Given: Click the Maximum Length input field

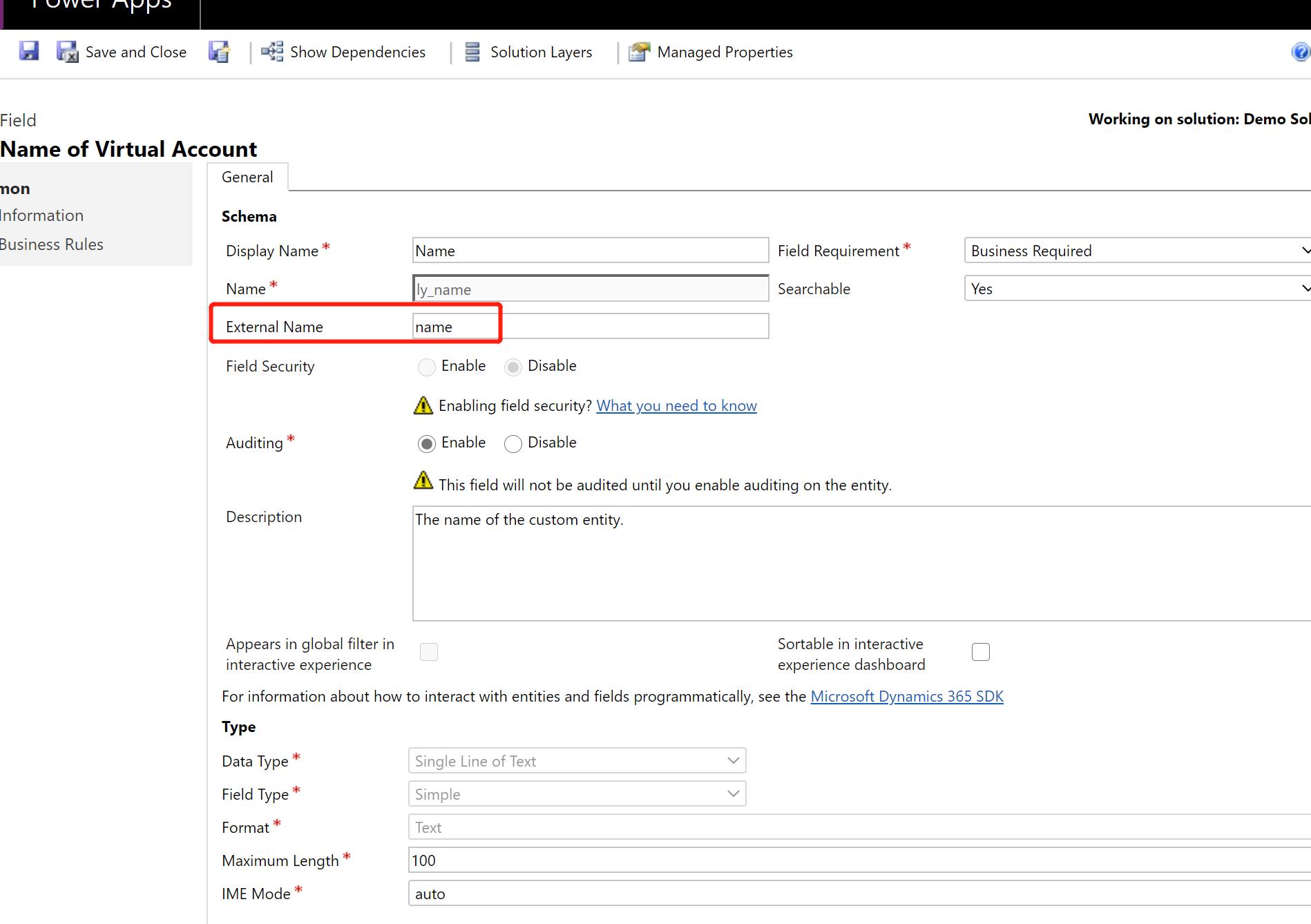Looking at the screenshot, I should [859, 860].
